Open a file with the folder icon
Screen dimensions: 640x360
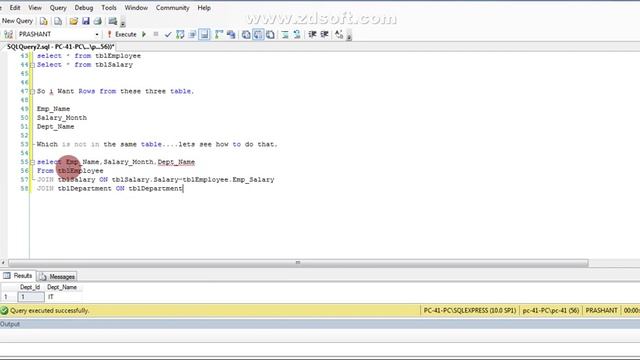[x=73, y=21]
